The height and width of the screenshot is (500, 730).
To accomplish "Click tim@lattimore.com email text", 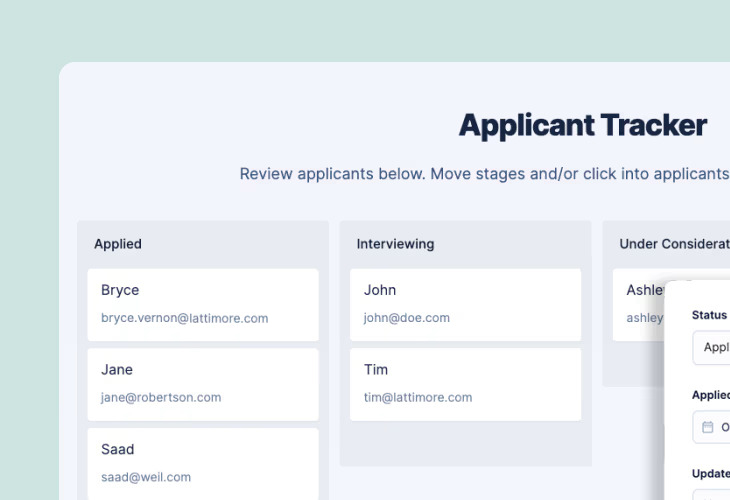I will [418, 397].
